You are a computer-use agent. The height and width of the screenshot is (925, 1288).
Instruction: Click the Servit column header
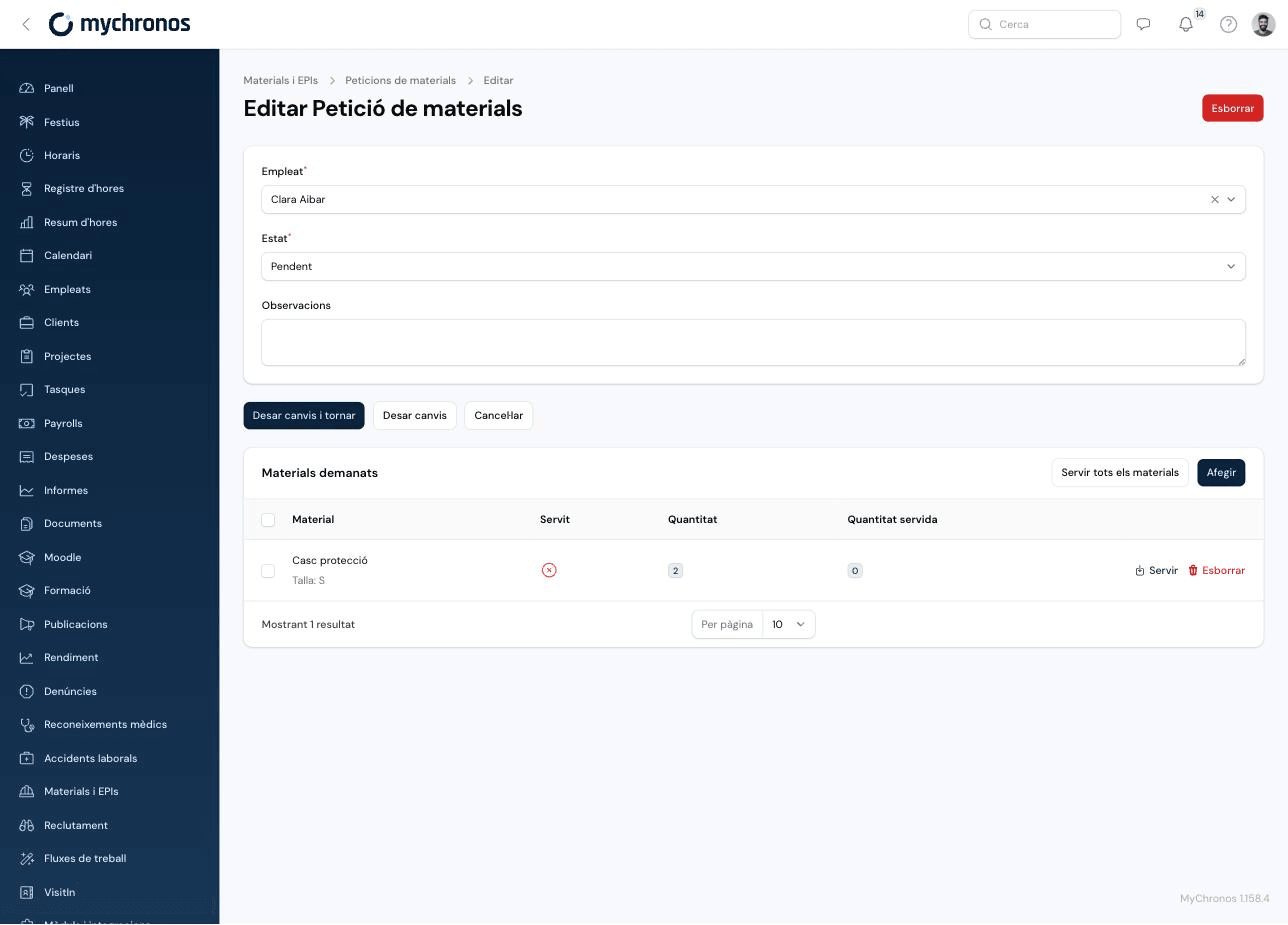tap(555, 519)
